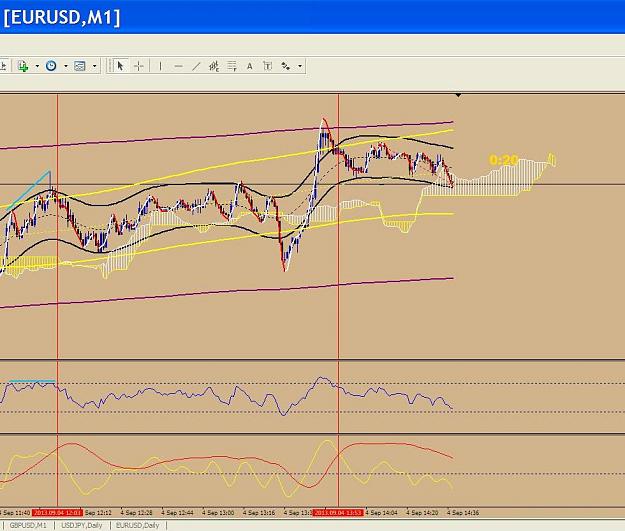Expand the Templates dropdown arrow

click(x=94, y=66)
